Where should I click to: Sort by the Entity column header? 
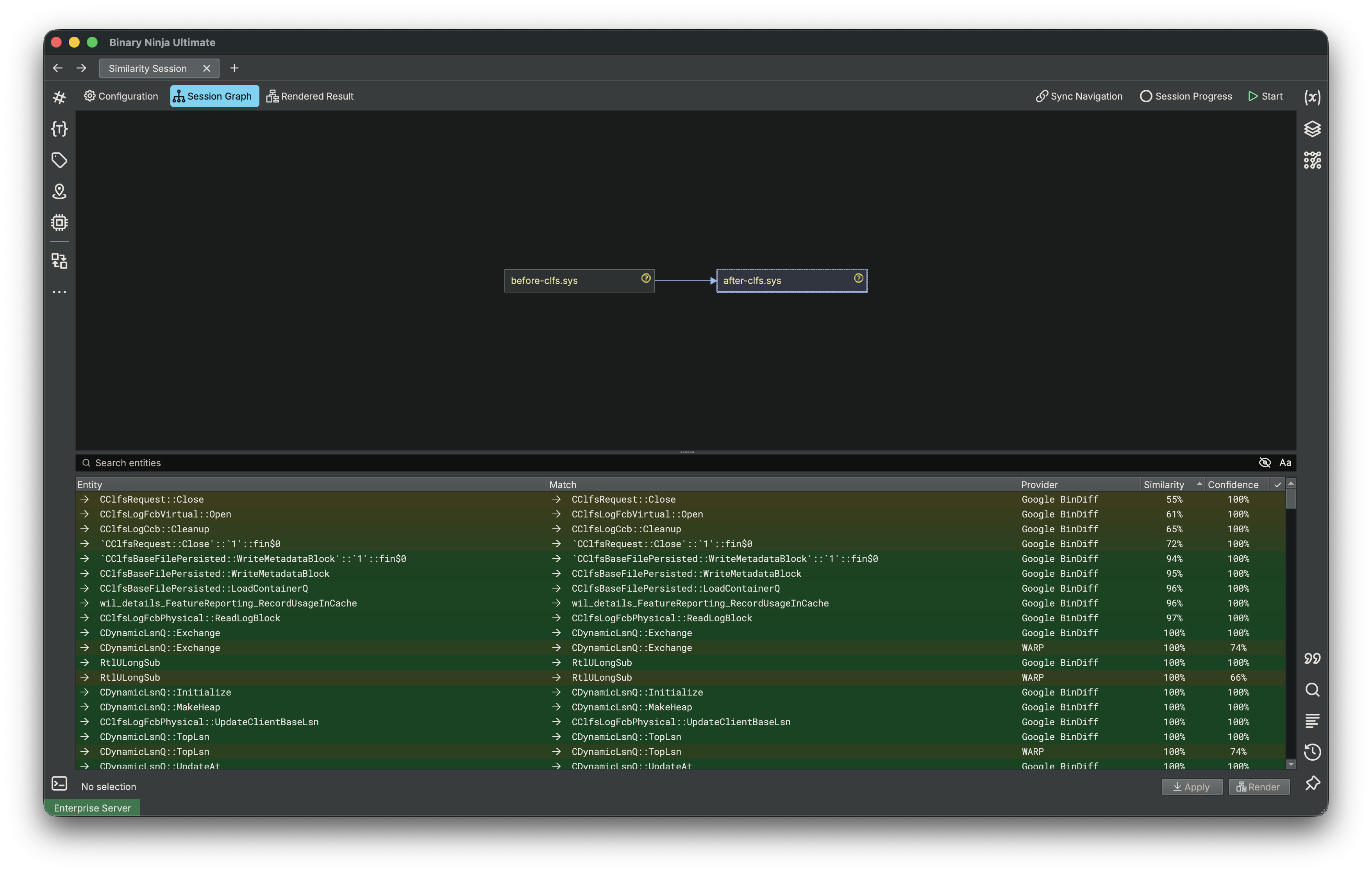311,485
